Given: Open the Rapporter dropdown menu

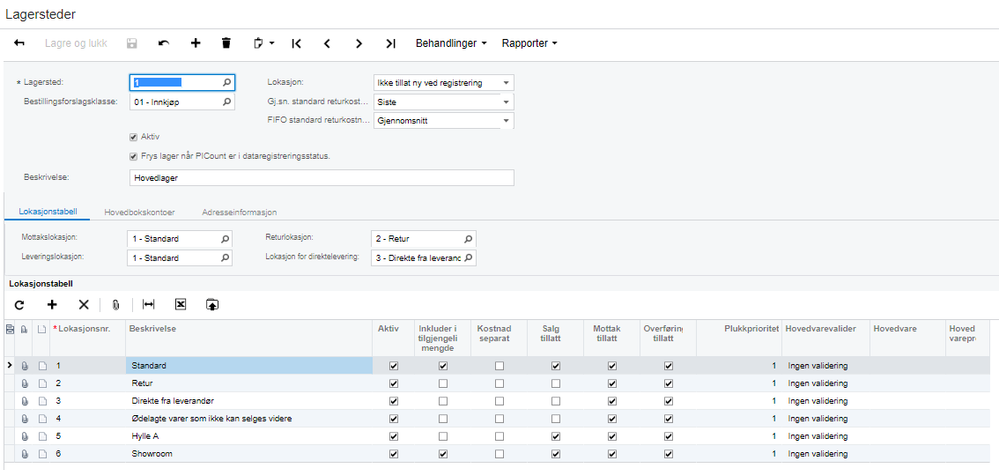Looking at the screenshot, I should click(529, 43).
